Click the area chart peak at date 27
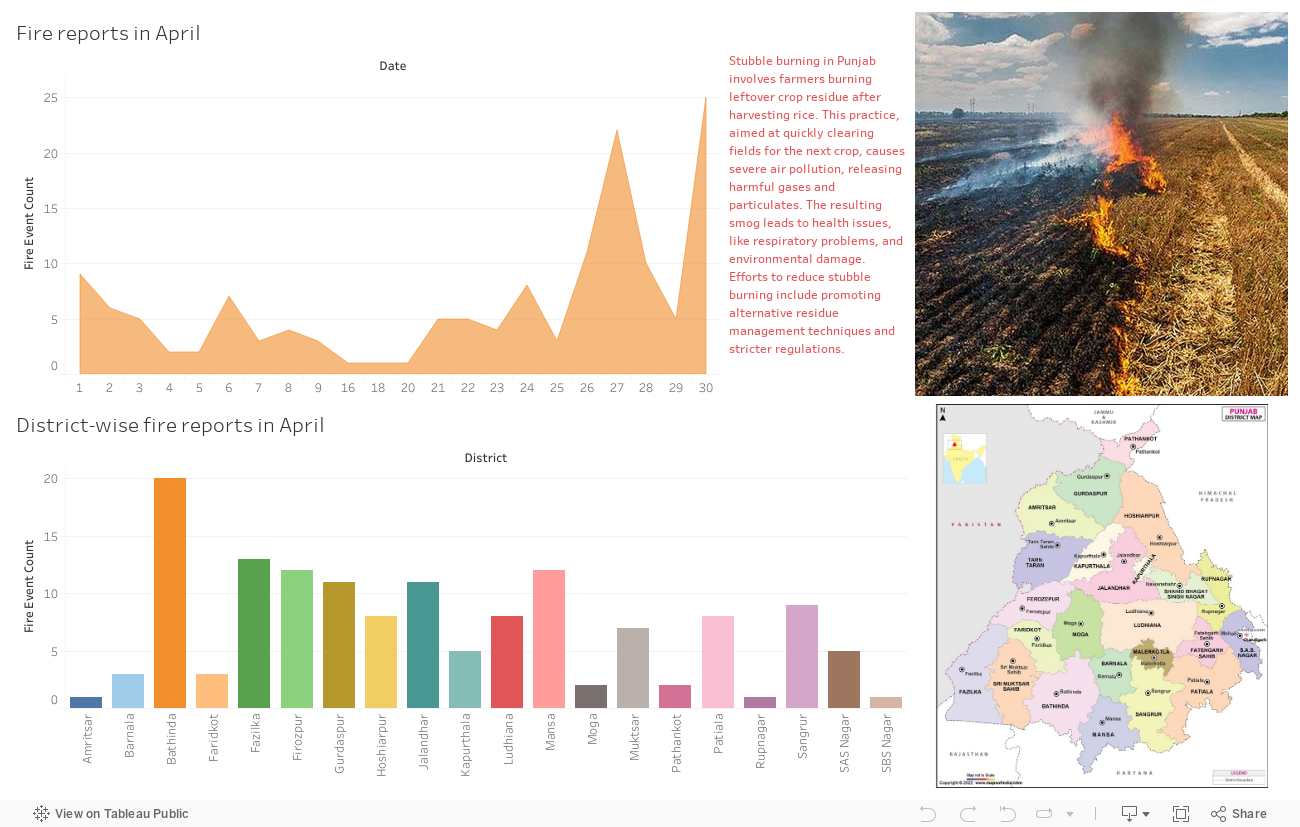1300x827 pixels. point(617,130)
